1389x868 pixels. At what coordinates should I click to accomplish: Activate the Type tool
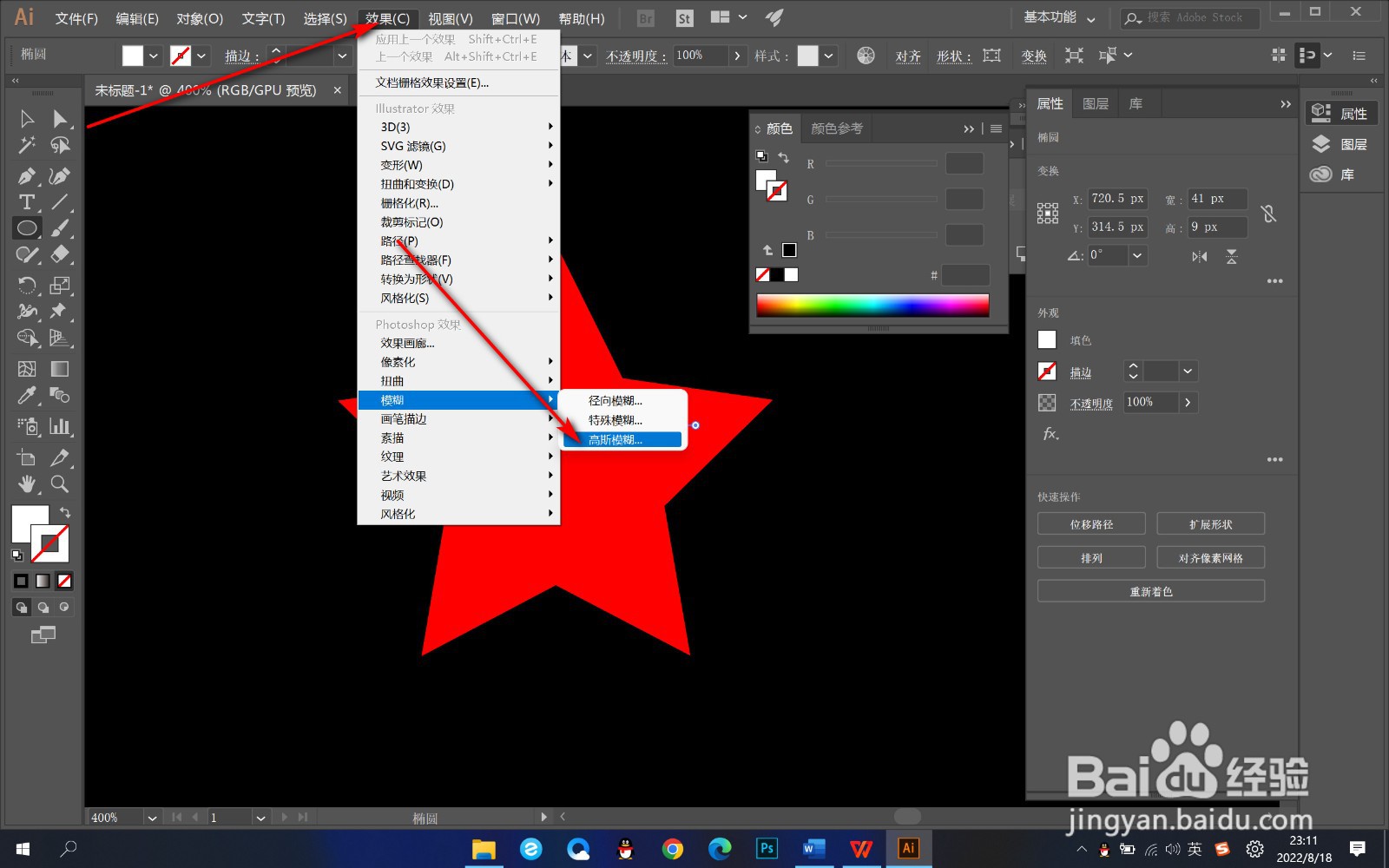(27, 202)
